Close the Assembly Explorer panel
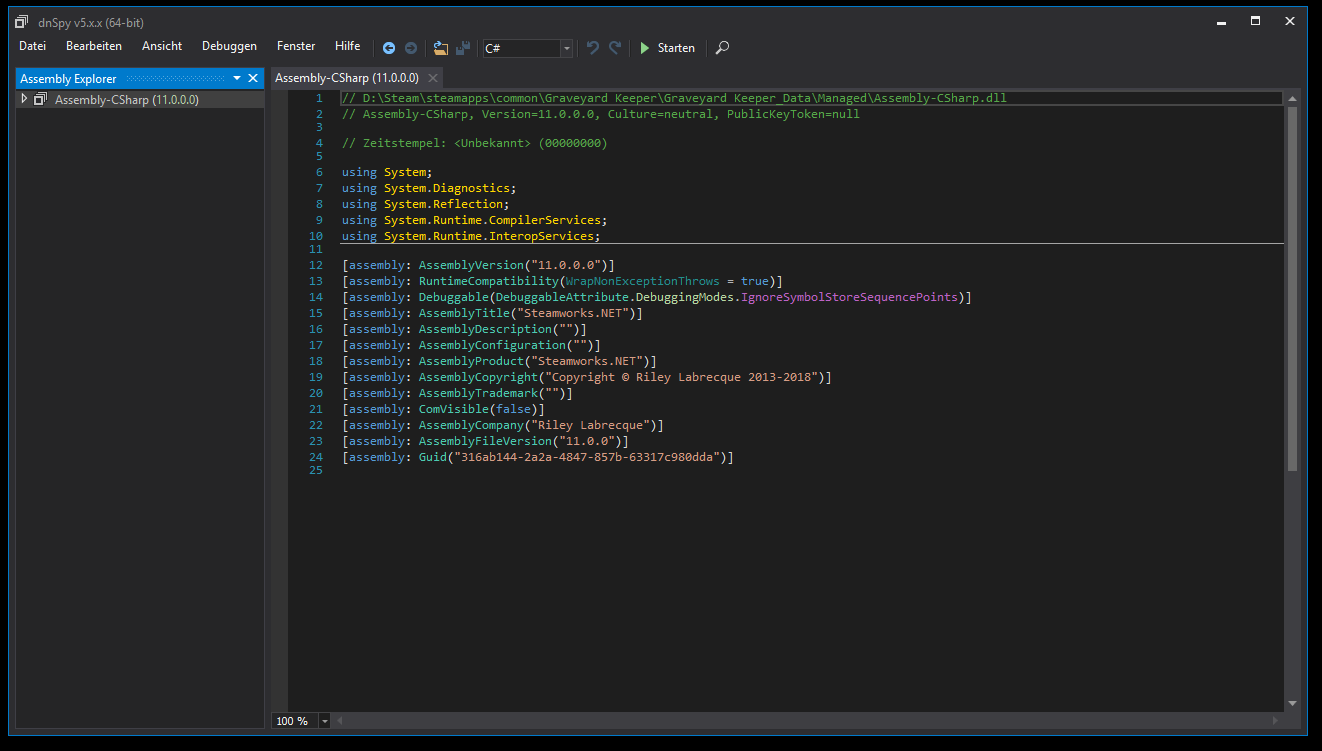This screenshot has height=751, width=1322. coord(253,78)
